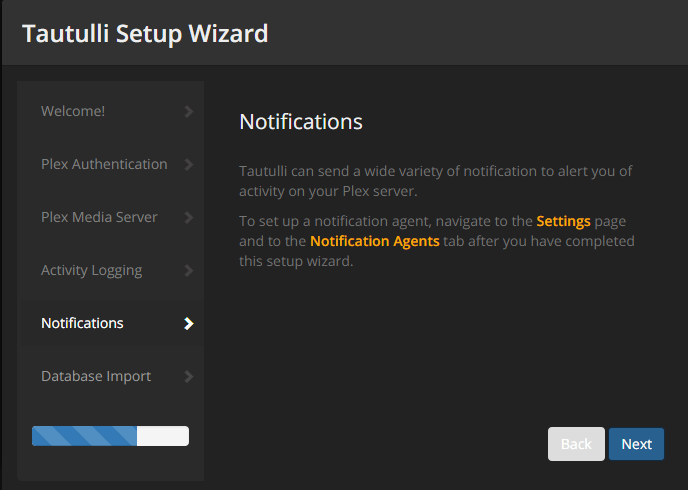Click the white chevron beside Notifications step
This screenshot has height=490, width=688.
coord(189,323)
